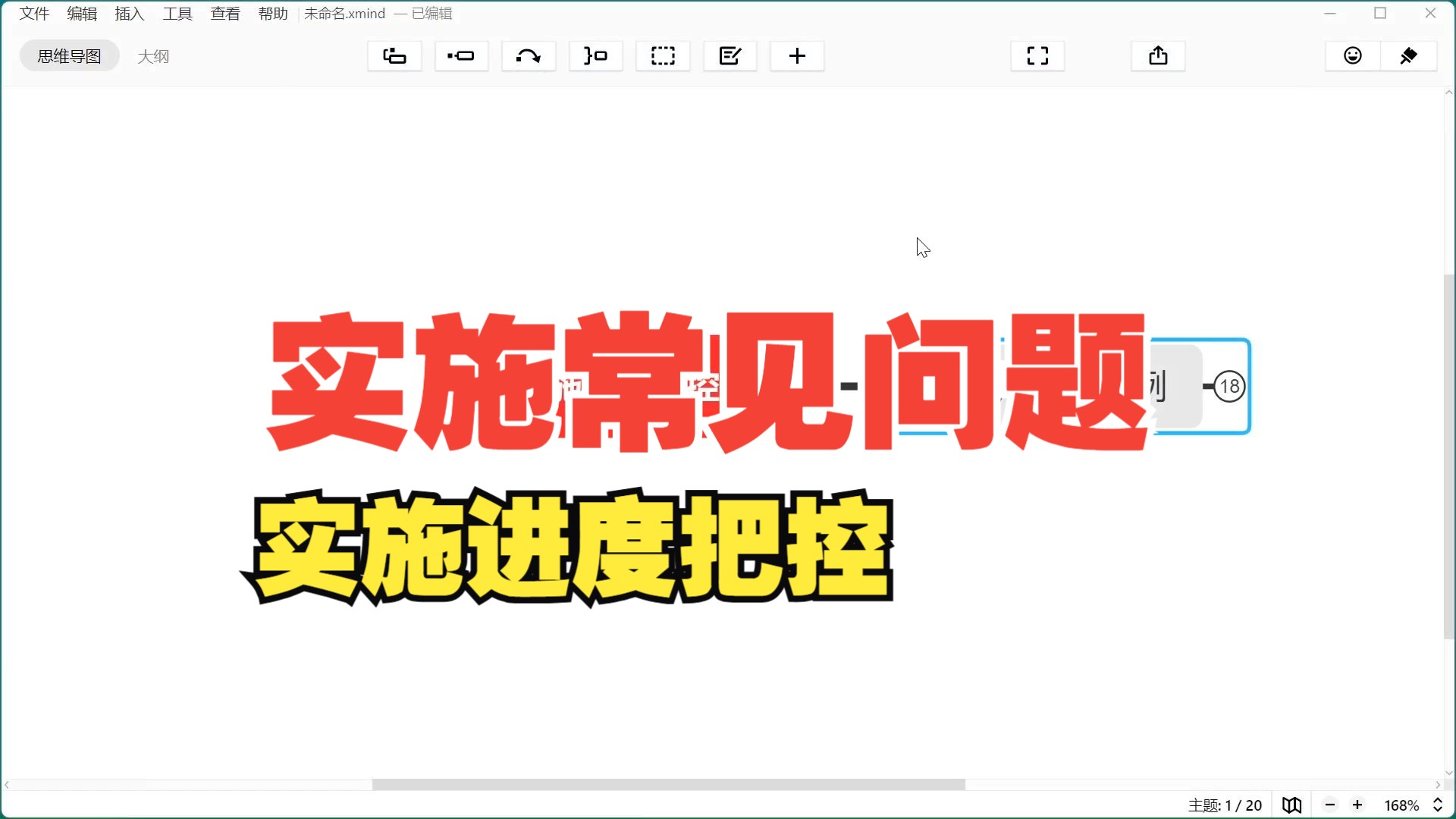The width and height of the screenshot is (1456, 819).
Task: Minimize the XMind window
Action: point(1330,13)
